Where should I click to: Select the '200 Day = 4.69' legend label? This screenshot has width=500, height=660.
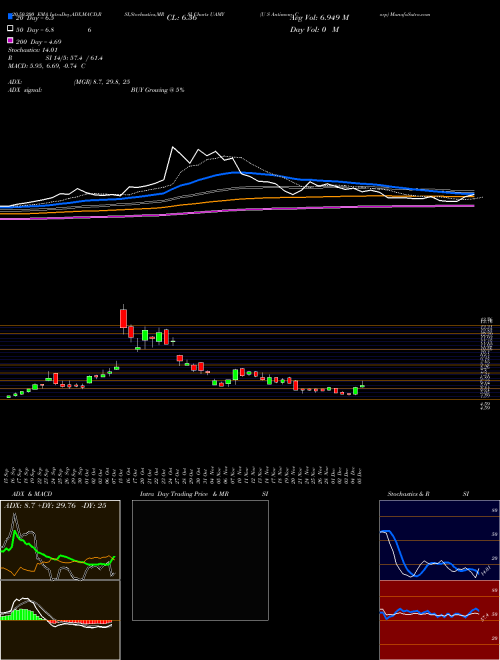(39, 42)
